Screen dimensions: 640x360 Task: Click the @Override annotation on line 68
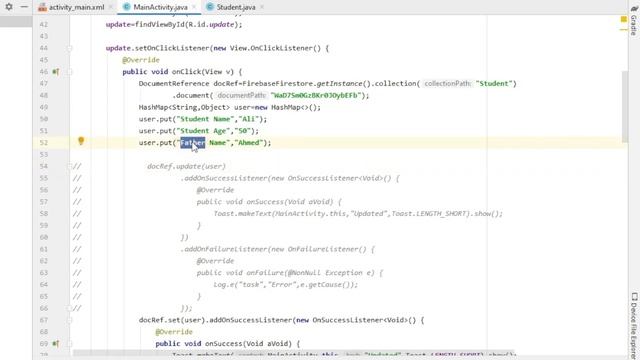(x=174, y=332)
